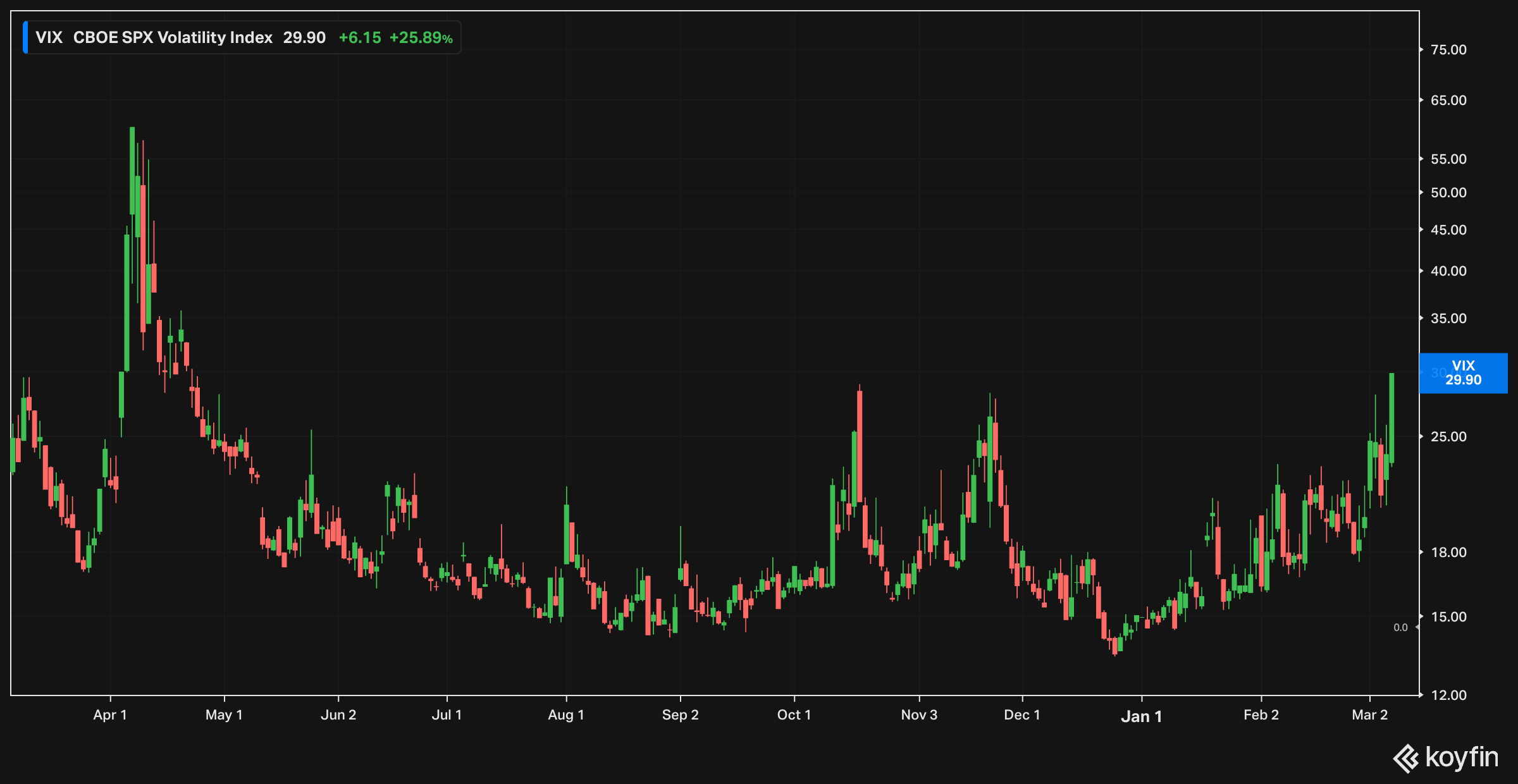
Task: Click the last green candle at right edge
Action: (x=1391, y=417)
